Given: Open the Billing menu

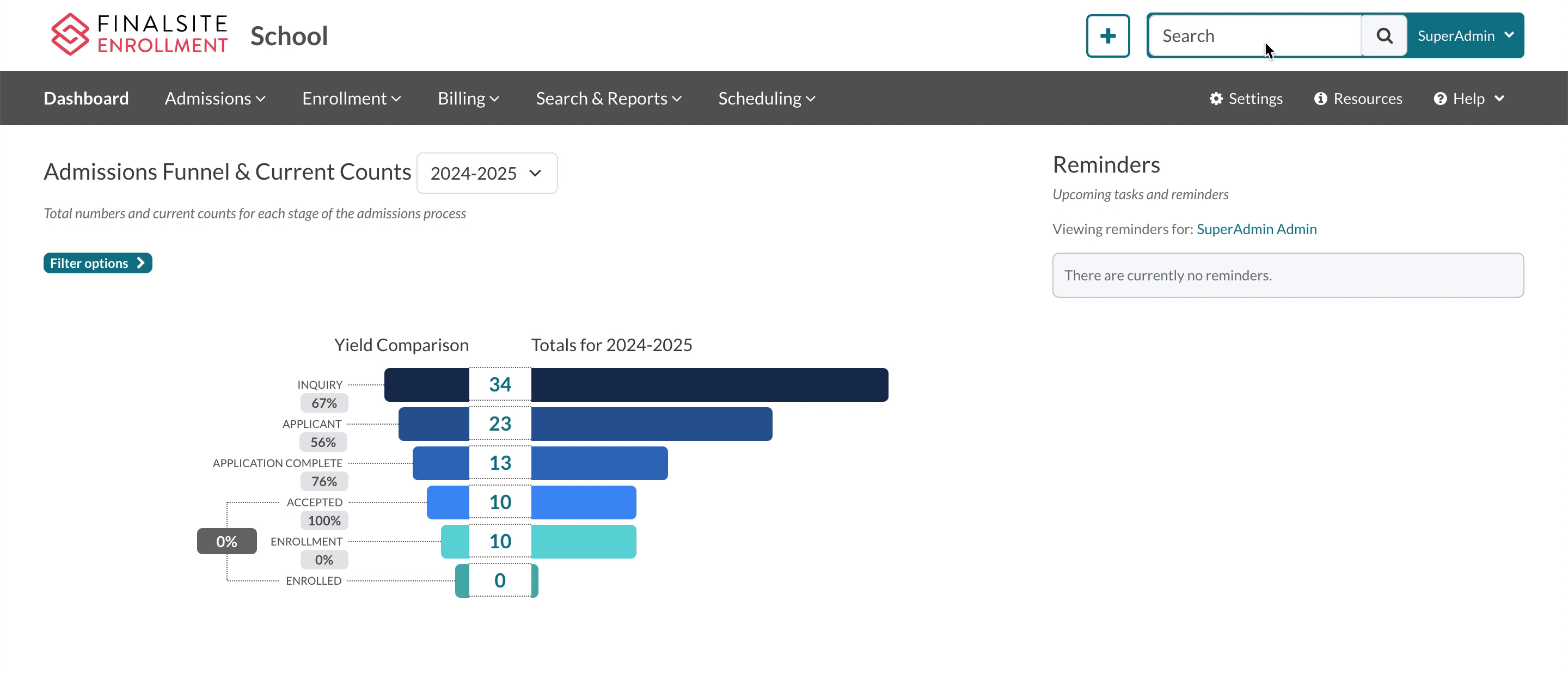Looking at the screenshot, I should [x=468, y=99].
